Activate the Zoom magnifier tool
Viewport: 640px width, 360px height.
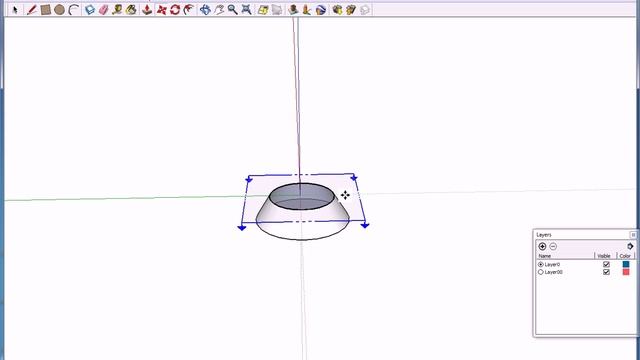[x=232, y=9]
